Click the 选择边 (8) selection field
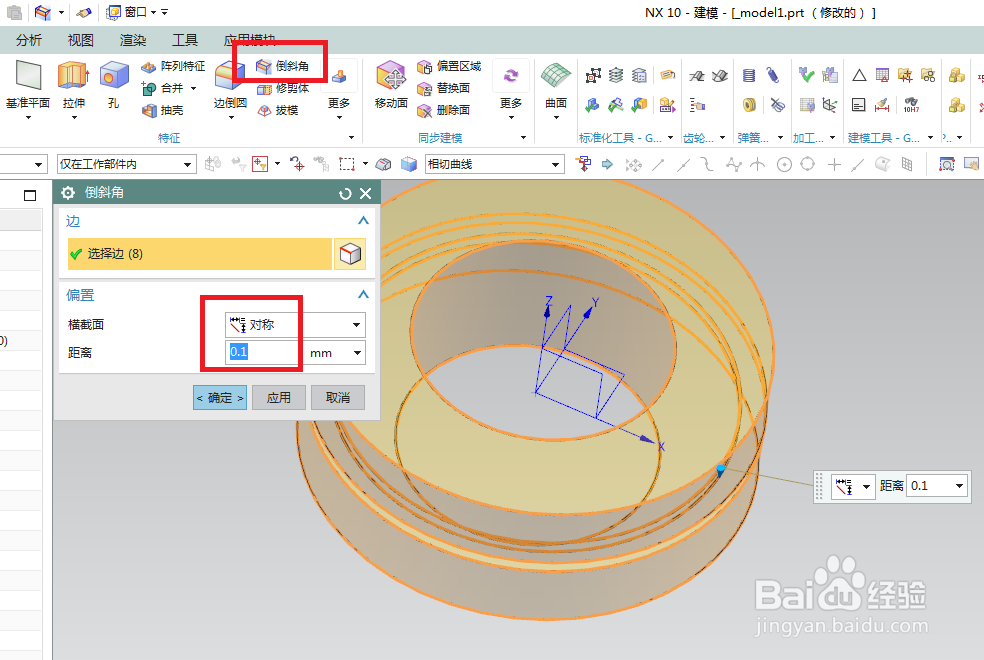Image resolution: width=984 pixels, height=660 pixels. [x=200, y=254]
